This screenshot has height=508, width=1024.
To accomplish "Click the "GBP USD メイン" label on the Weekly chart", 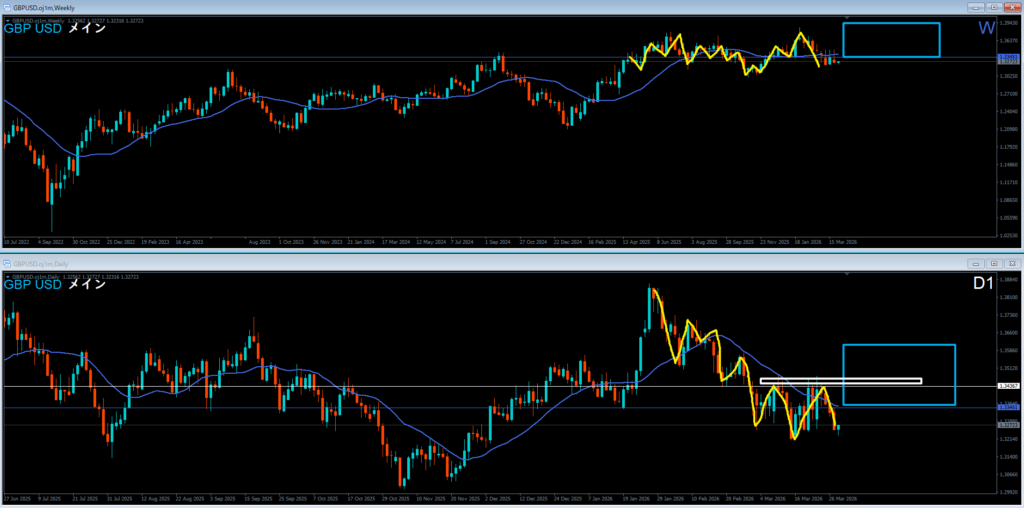I will pos(55,29).
